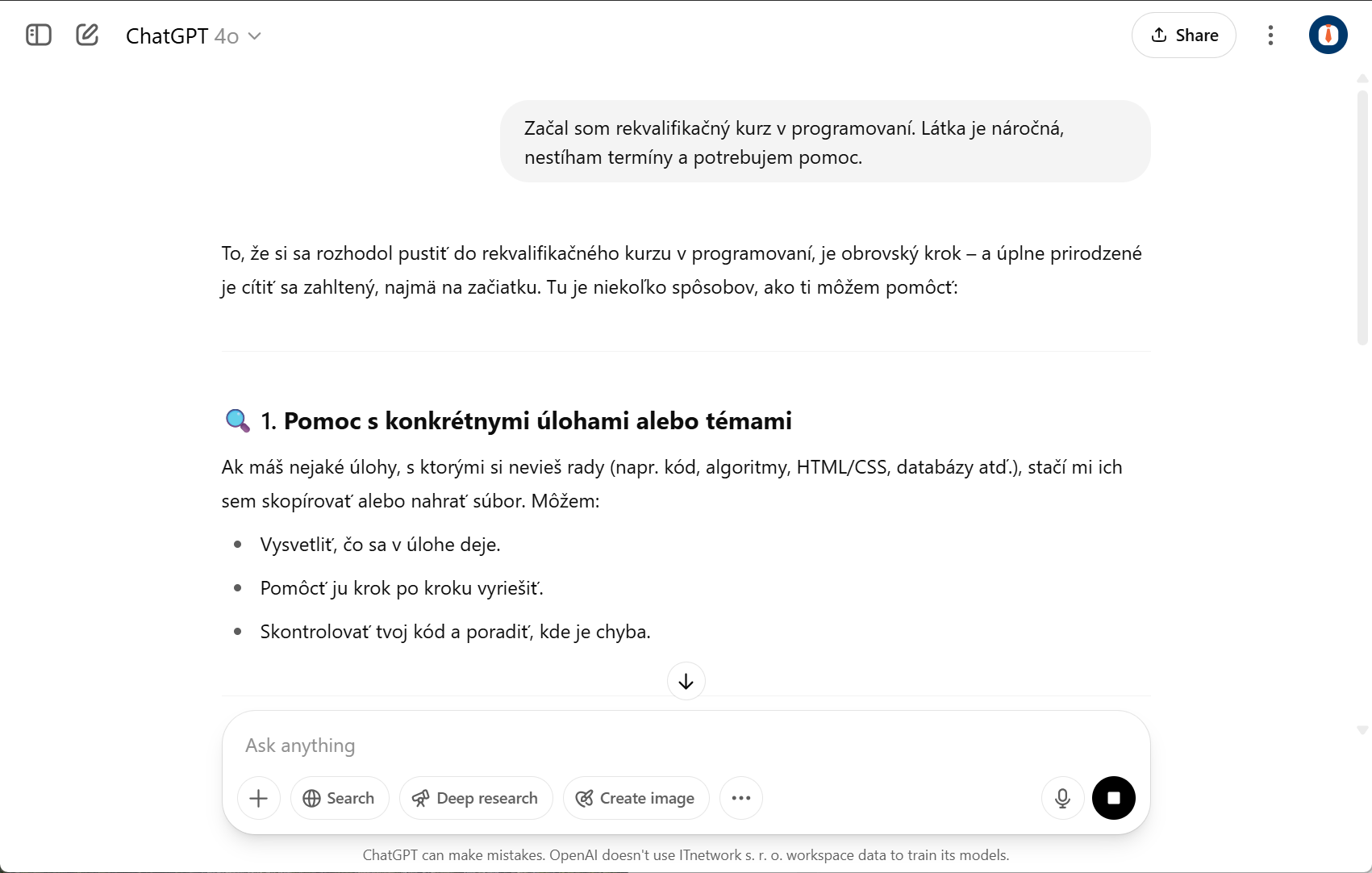Image resolution: width=1372 pixels, height=873 pixels.
Task: Select the Create image tool
Action: coord(636,798)
